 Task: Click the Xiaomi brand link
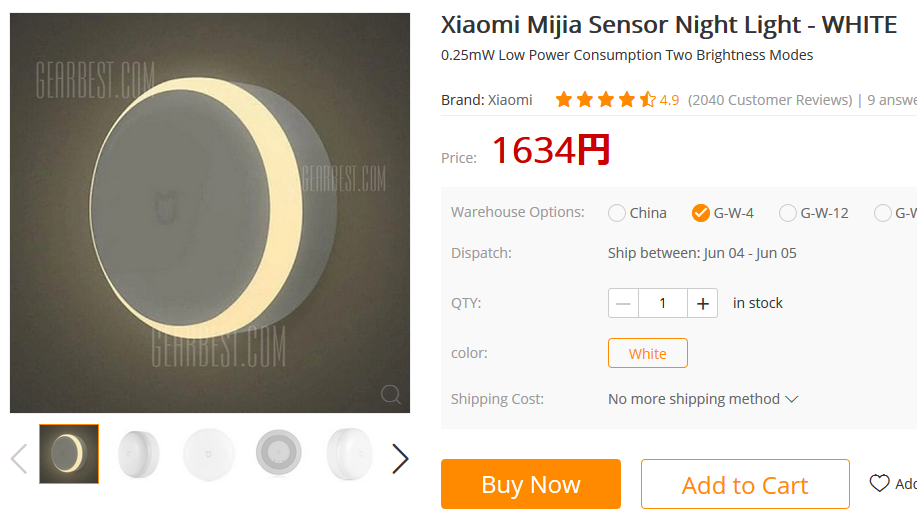510,100
